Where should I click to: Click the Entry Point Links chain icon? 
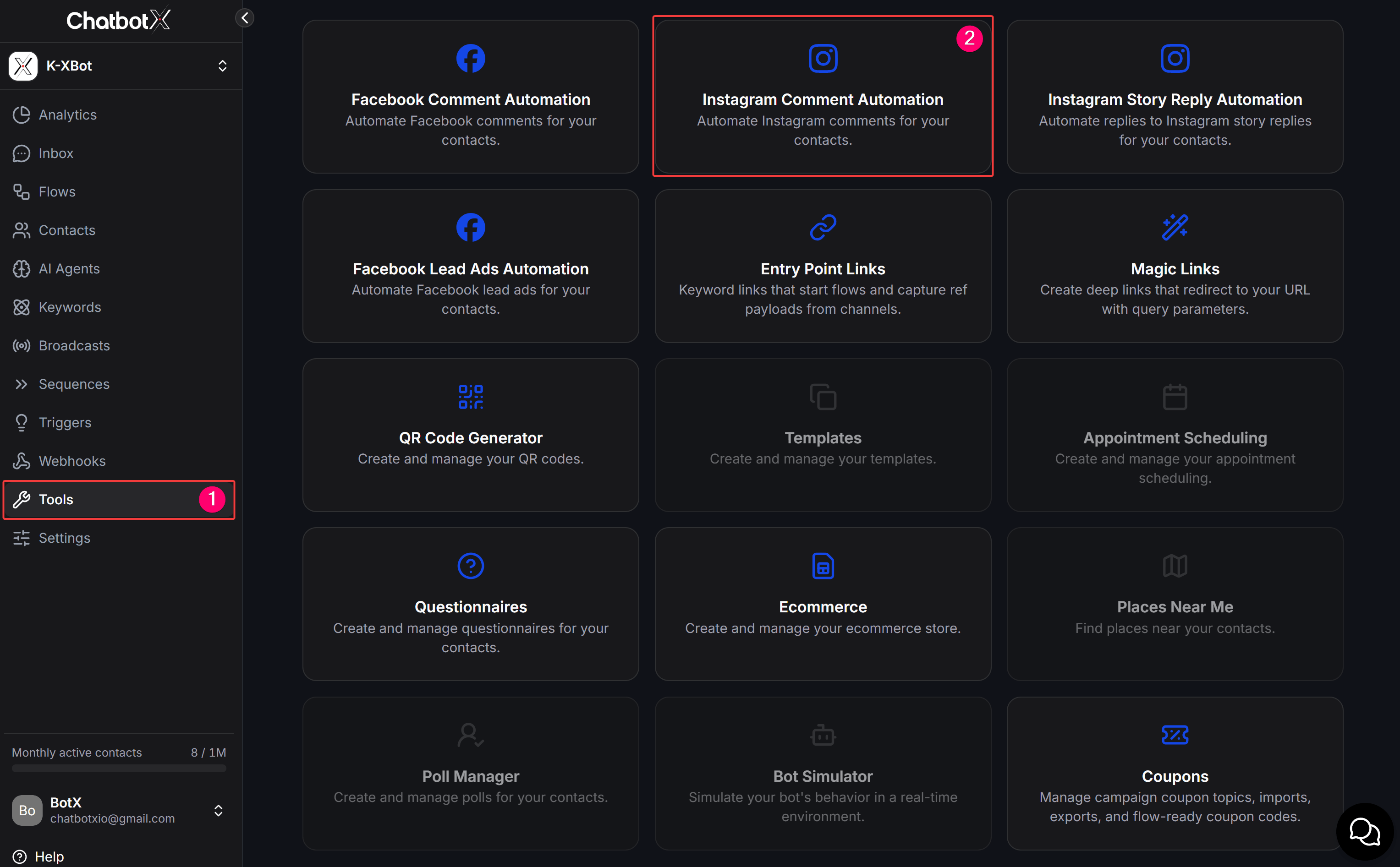click(x=823, y=227)
